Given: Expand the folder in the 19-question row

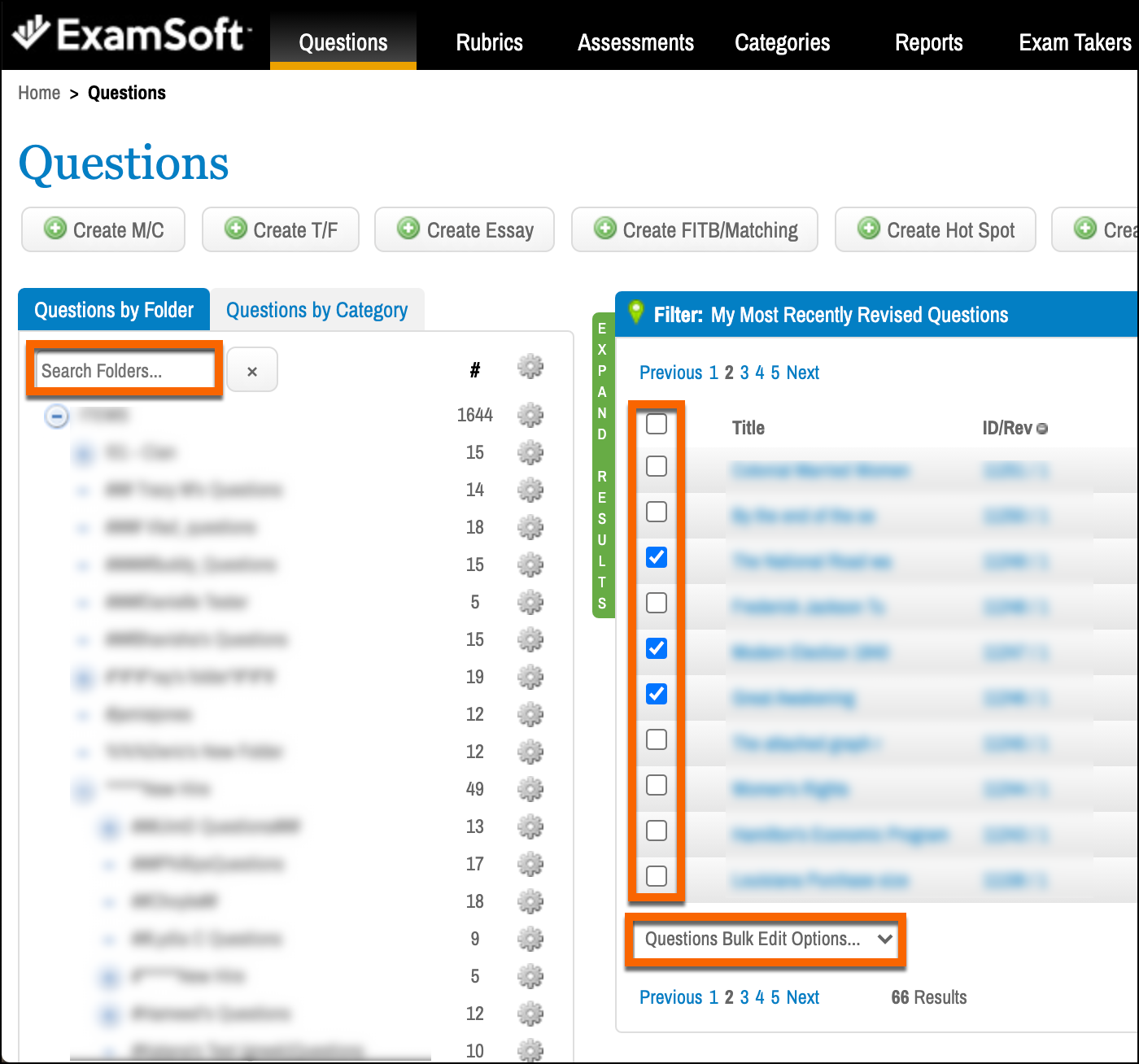Looking at the screenshot, I should [83, 678].
